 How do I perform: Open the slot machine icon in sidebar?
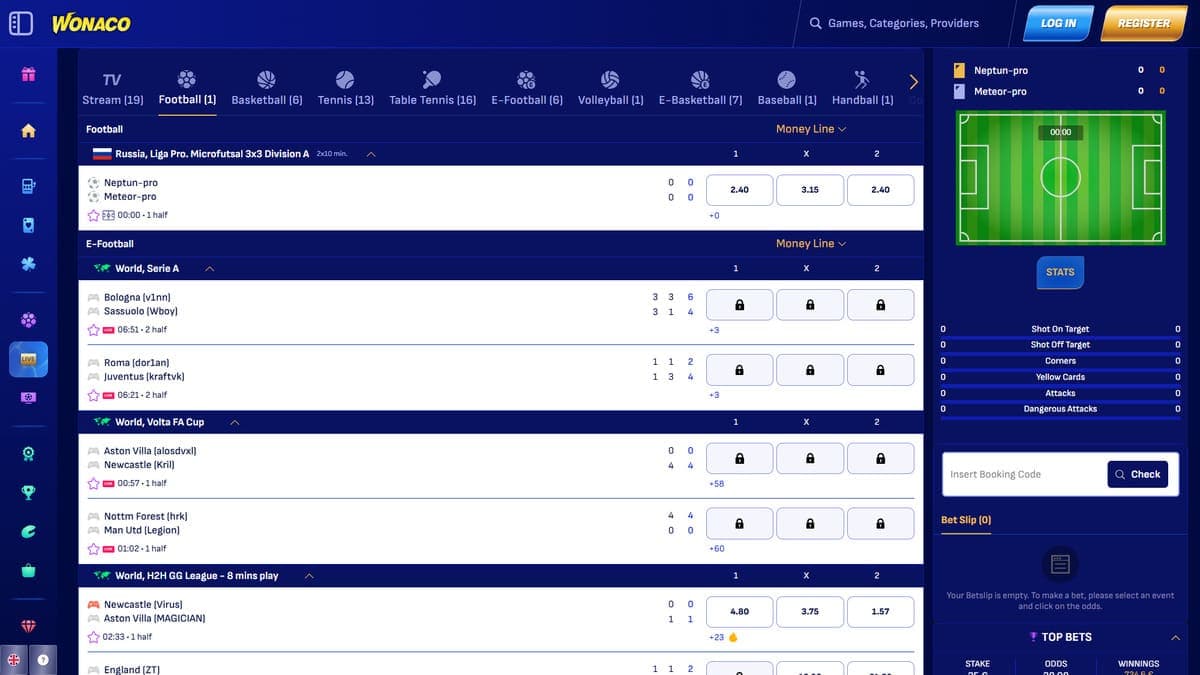click(29, 186)
